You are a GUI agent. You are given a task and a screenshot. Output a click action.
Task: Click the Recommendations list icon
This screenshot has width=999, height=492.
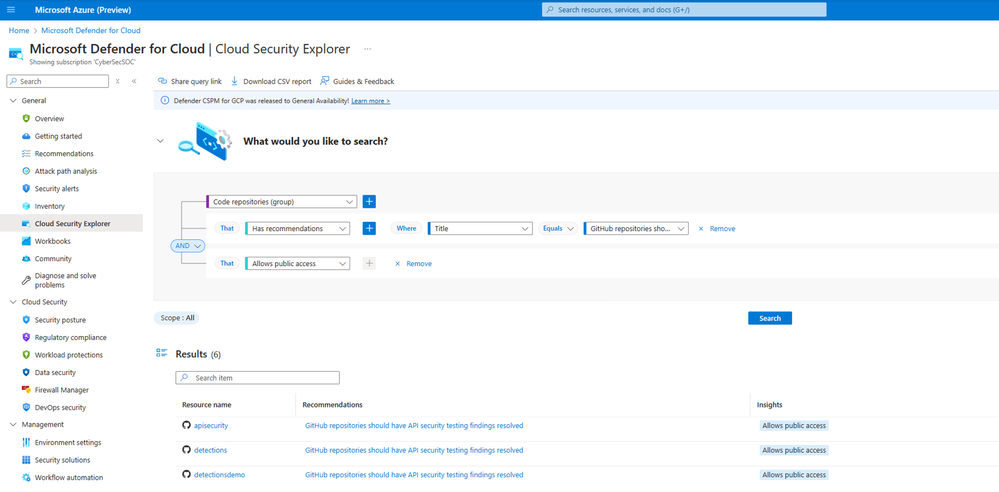(26, 154)
